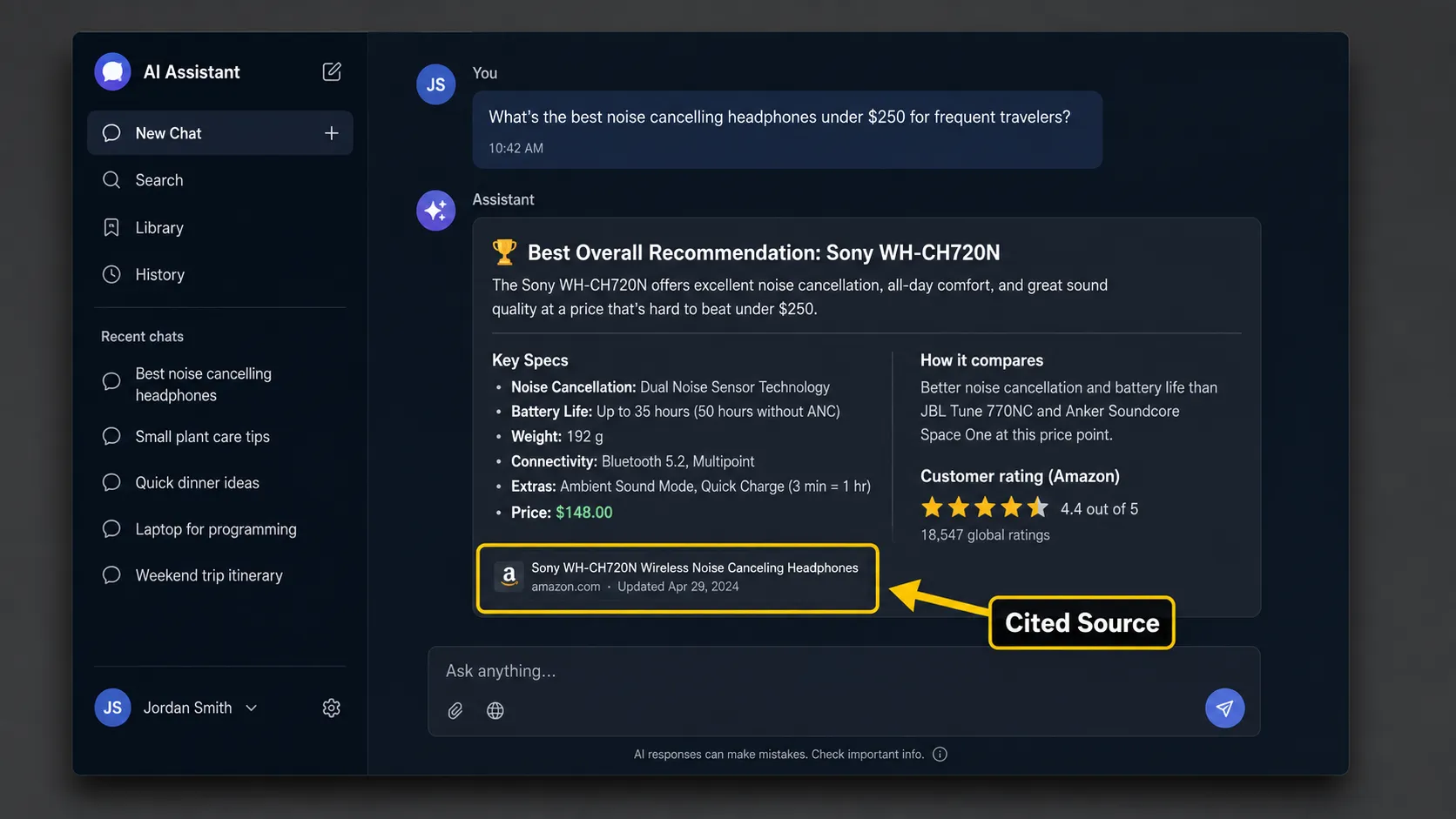Click the send message button
Screen dimensions: 1456x819
[x=1224, y=708]
